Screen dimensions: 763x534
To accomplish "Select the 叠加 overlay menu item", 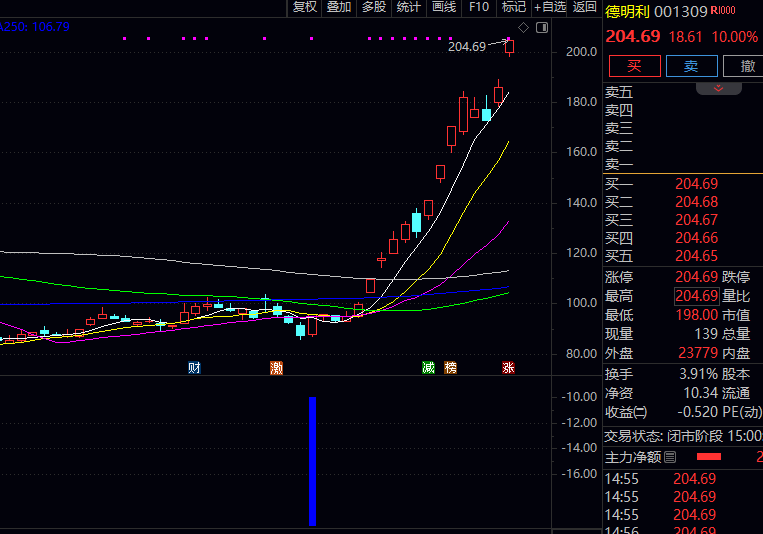I will (x=339, y=7).
